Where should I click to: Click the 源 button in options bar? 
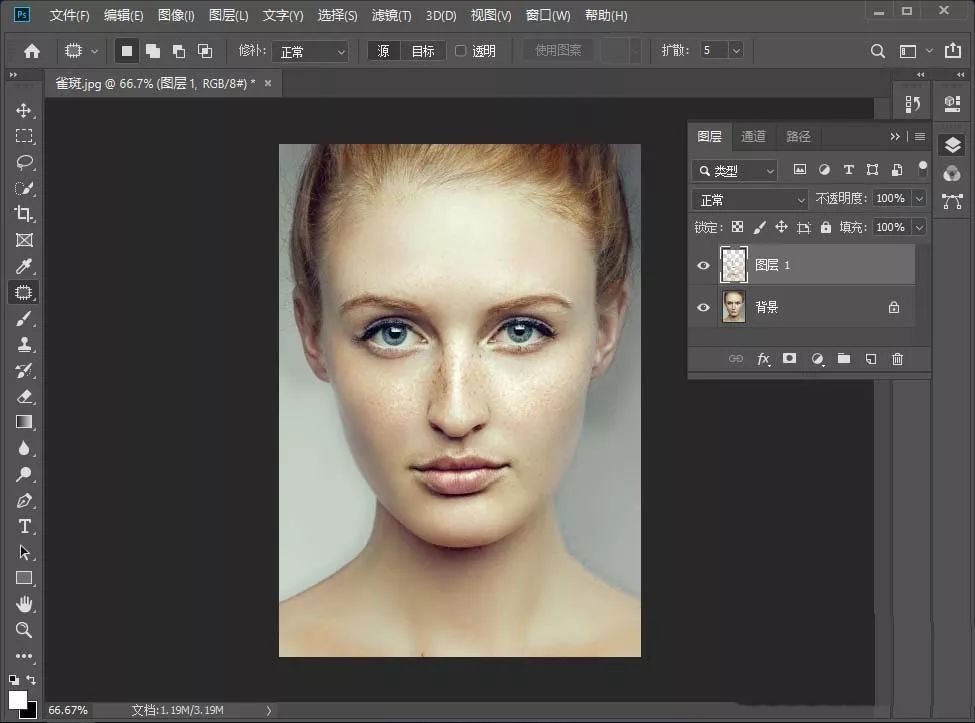tap(383, 51)
